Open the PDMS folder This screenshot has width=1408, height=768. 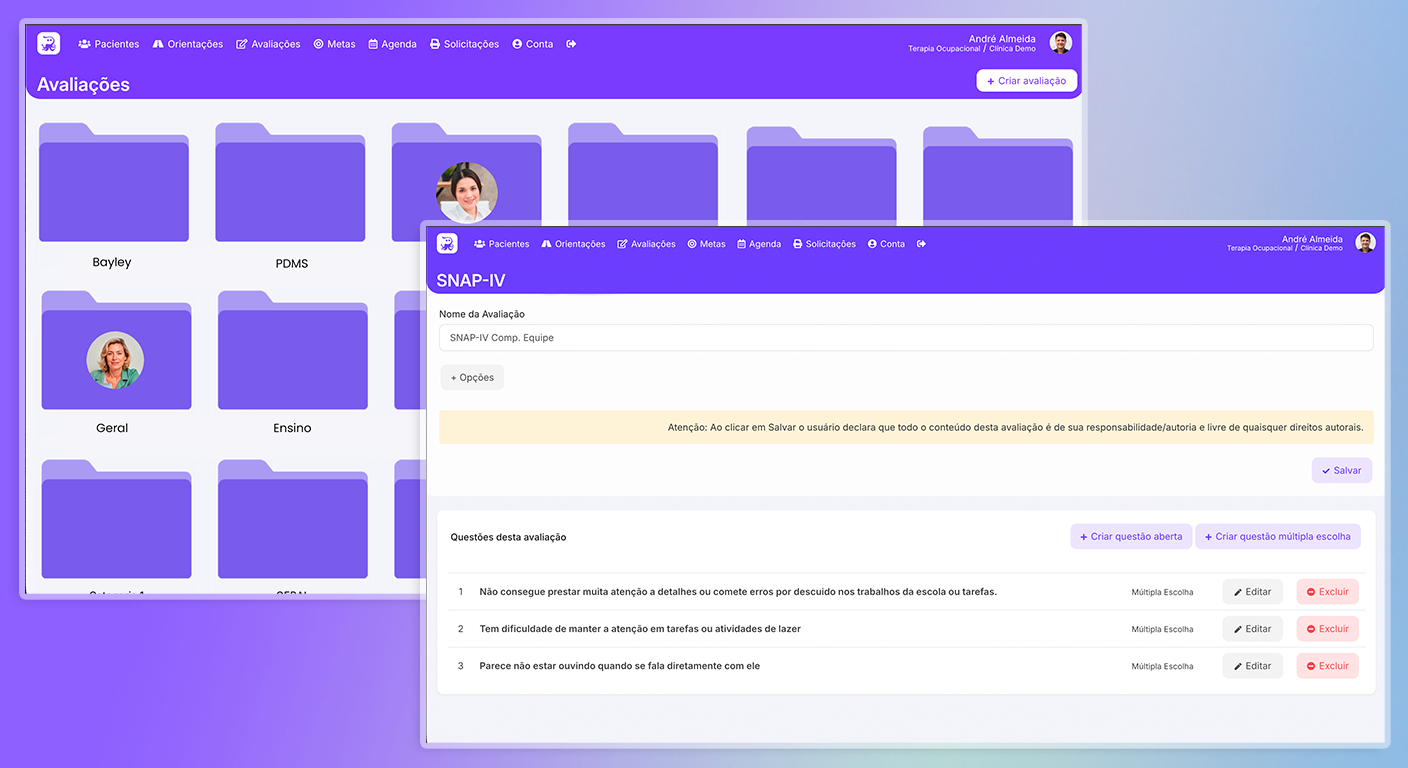click(290, 185)
